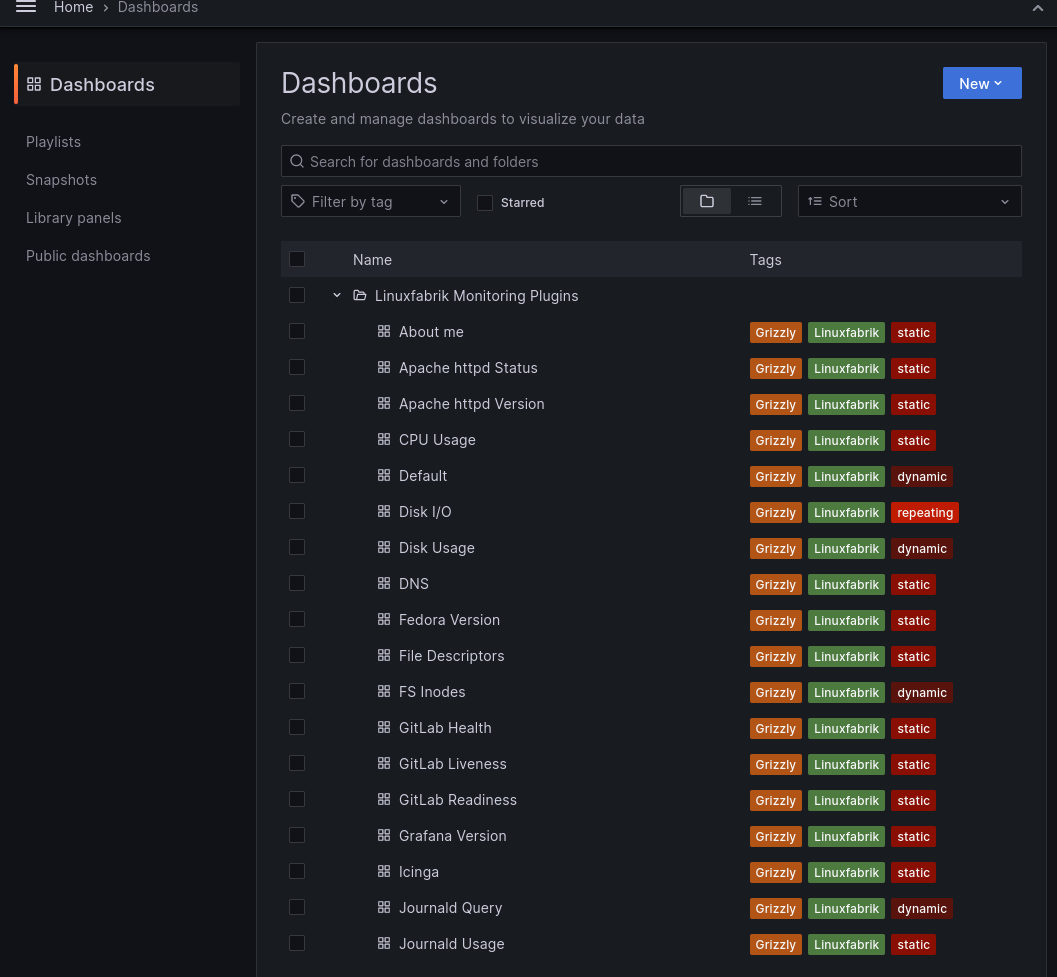Go to Home breadcrumb

tap(73, 7)
